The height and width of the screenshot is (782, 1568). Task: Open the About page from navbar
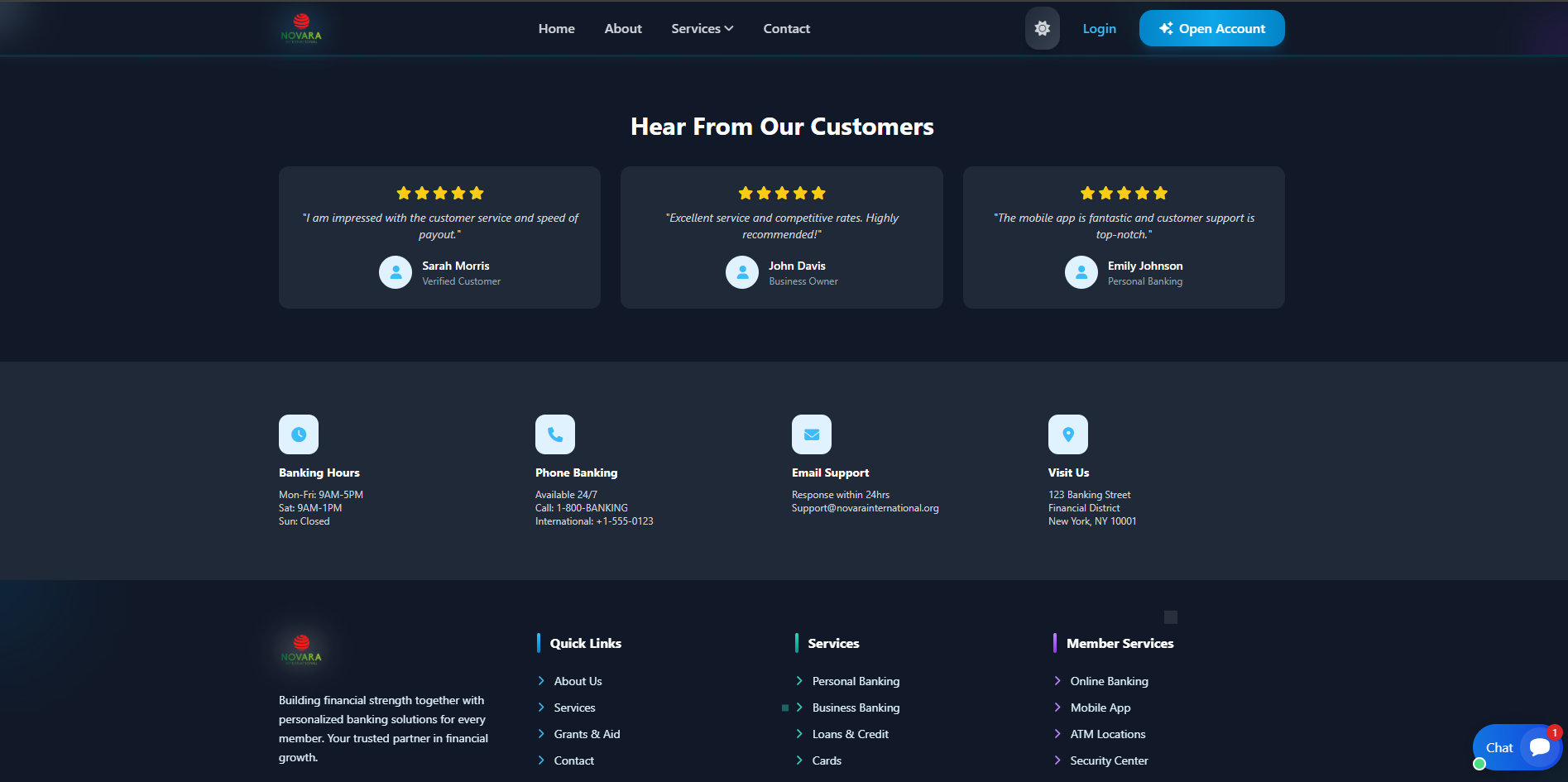623,28
